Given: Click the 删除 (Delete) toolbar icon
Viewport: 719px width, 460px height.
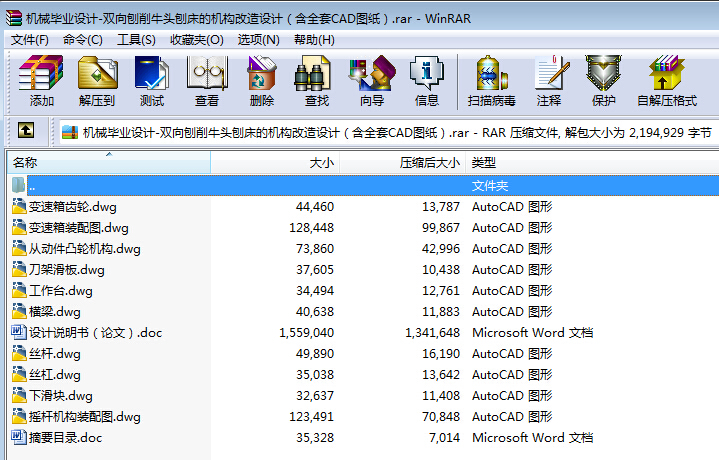Looking at the screenshot, I should tap(261, 72).
